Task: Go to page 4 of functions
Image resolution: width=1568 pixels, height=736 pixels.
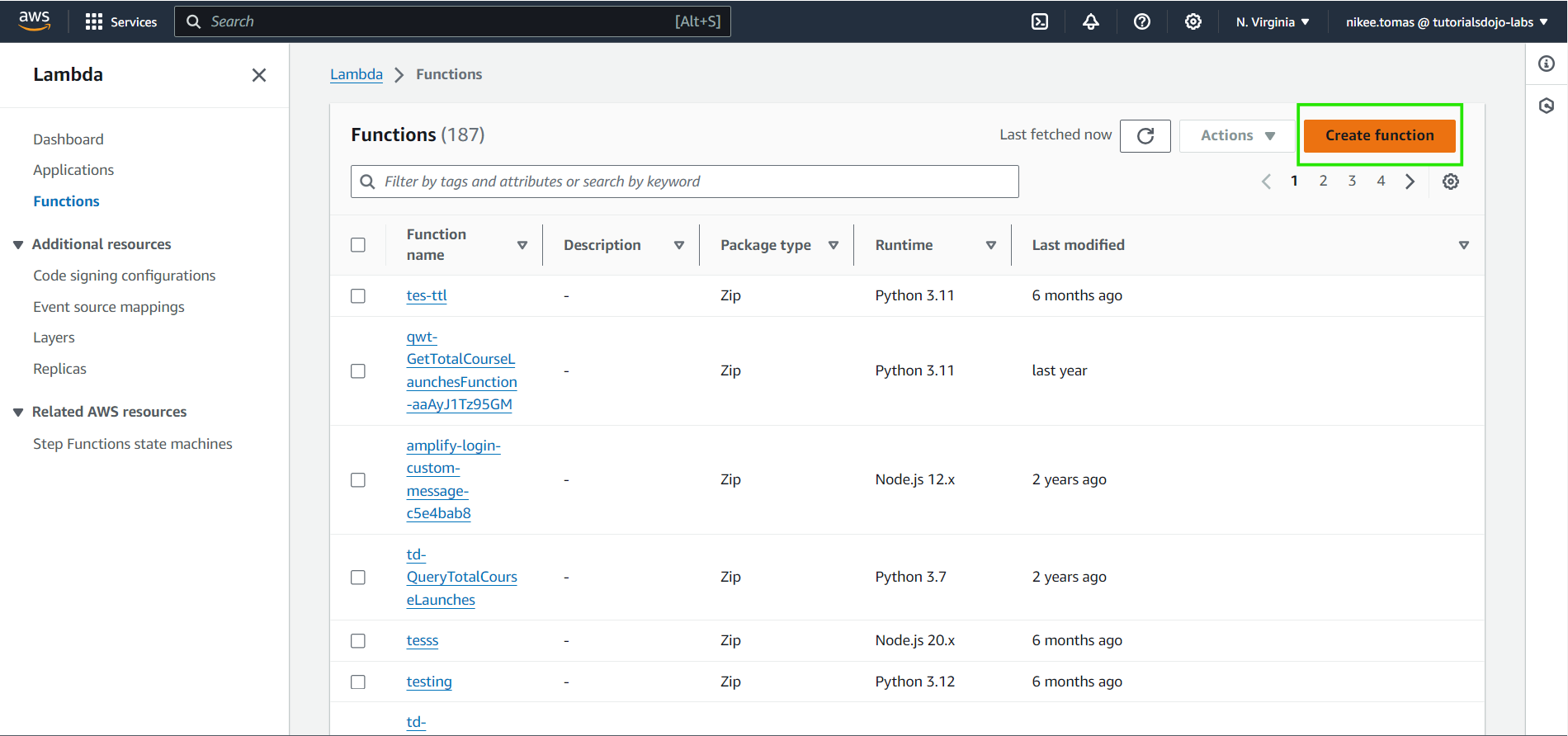Action: (1381, 181)
